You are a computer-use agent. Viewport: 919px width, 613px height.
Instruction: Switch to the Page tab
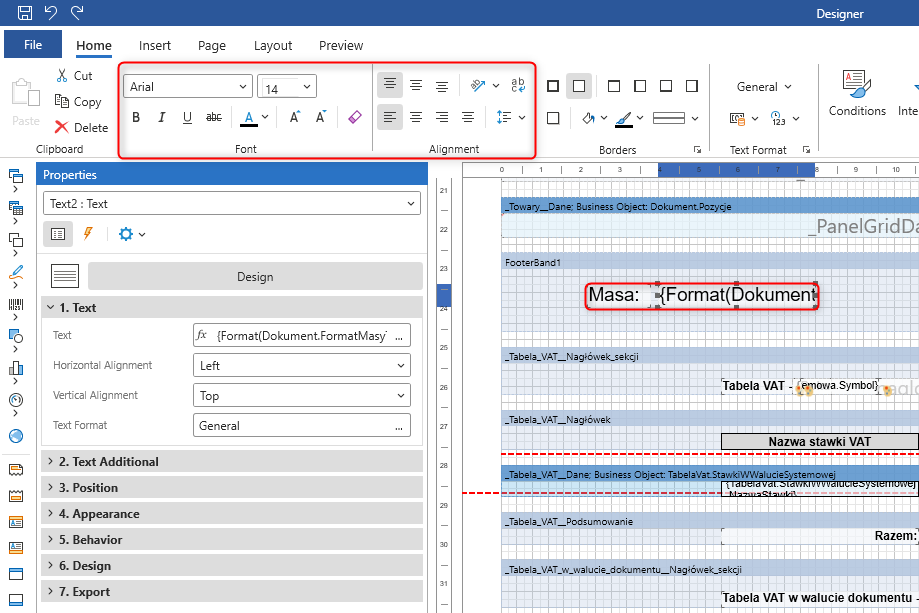pos(212,46)
